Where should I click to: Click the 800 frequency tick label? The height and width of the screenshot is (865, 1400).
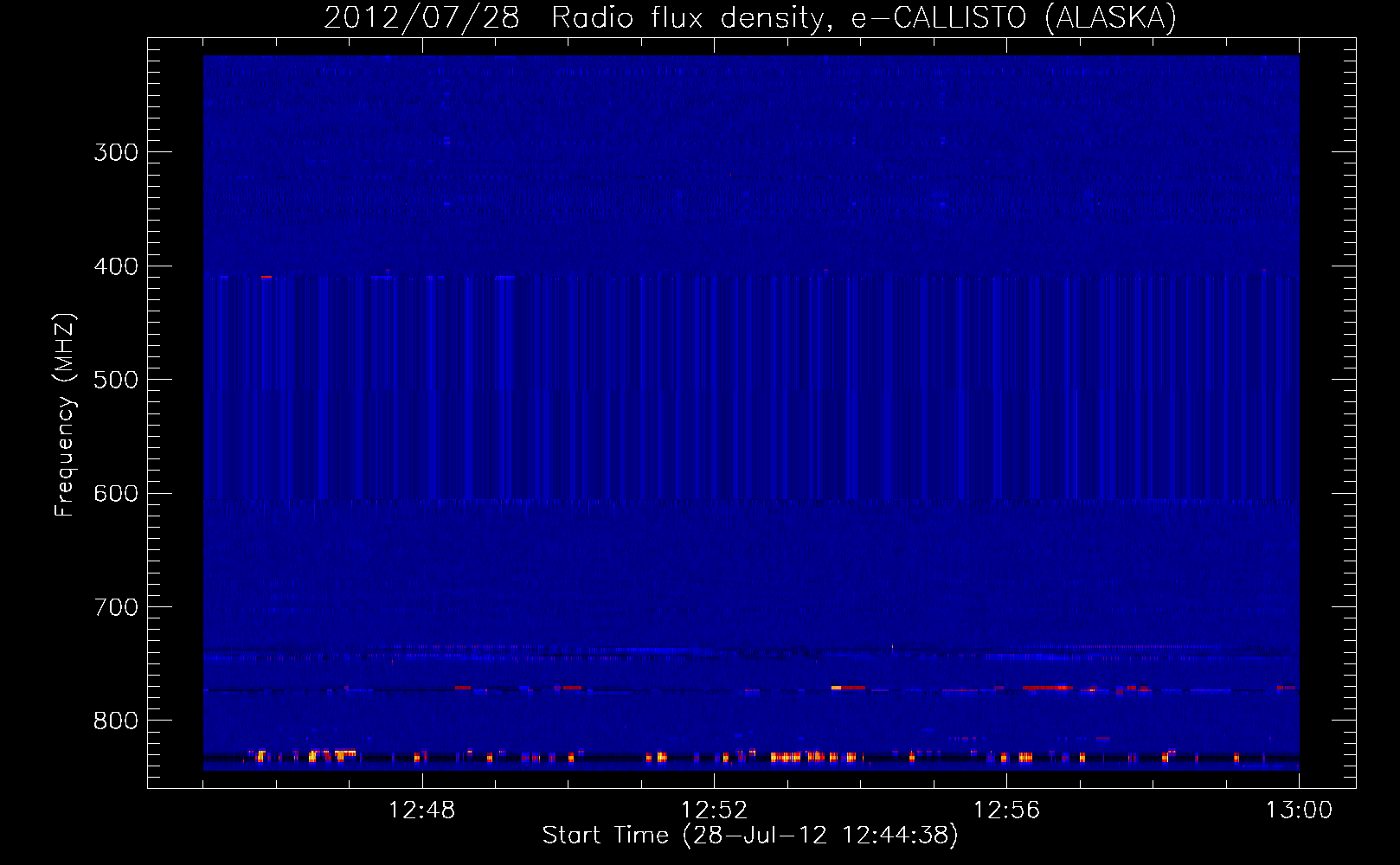tap(116, 721)
